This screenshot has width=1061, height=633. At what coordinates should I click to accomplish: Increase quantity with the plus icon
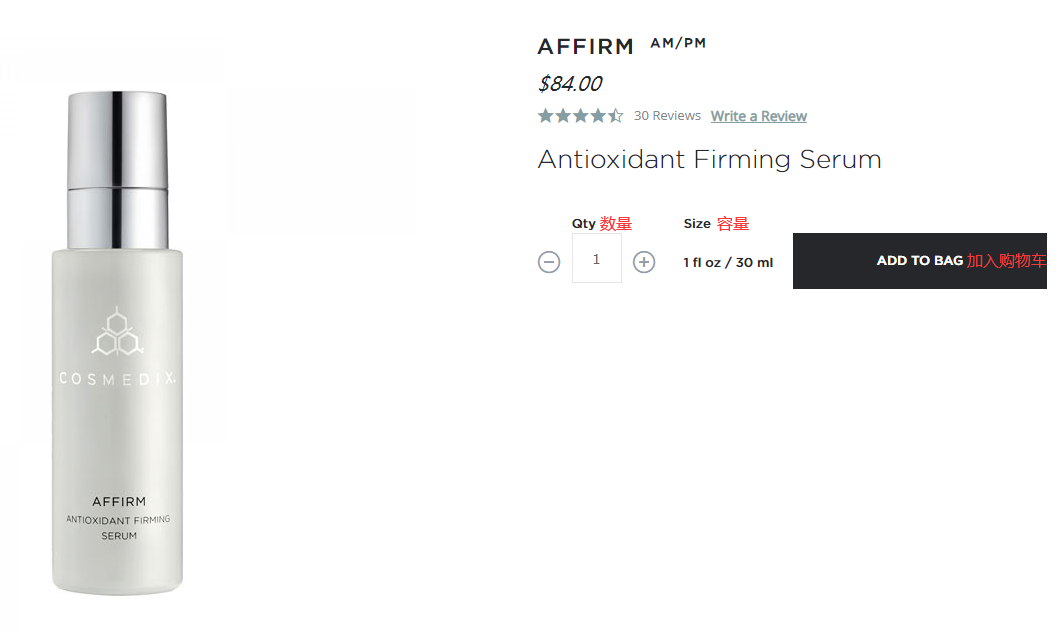(644, 262)
